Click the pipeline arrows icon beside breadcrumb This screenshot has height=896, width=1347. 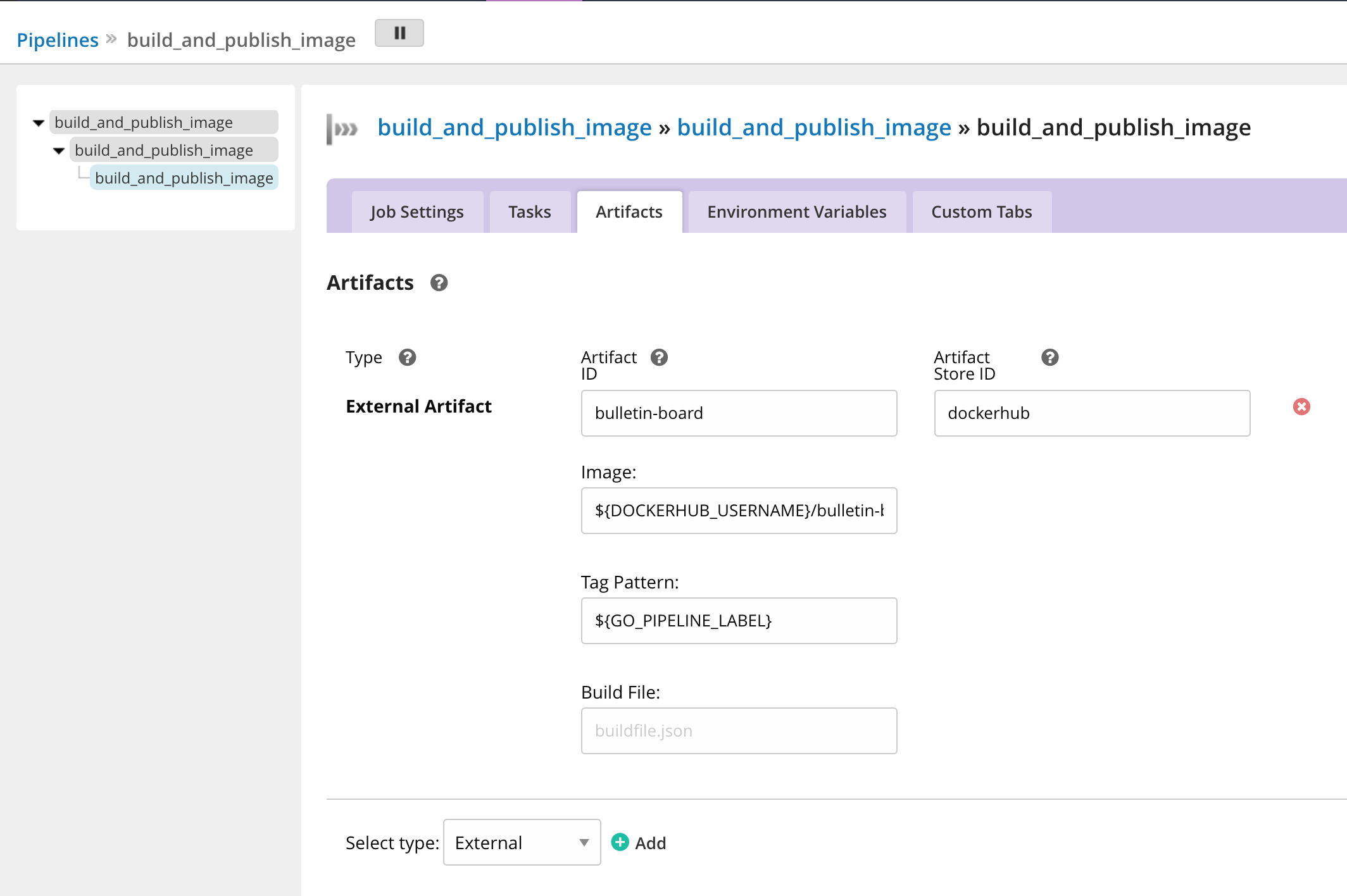coord(342,129)
